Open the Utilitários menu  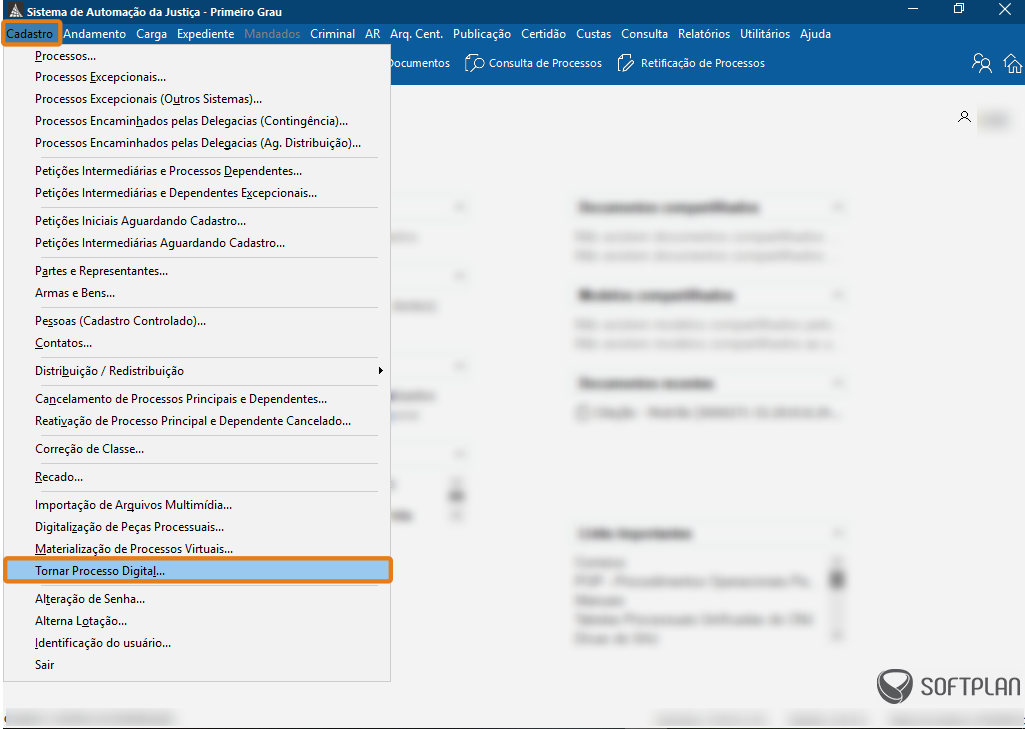click(765, 33)
